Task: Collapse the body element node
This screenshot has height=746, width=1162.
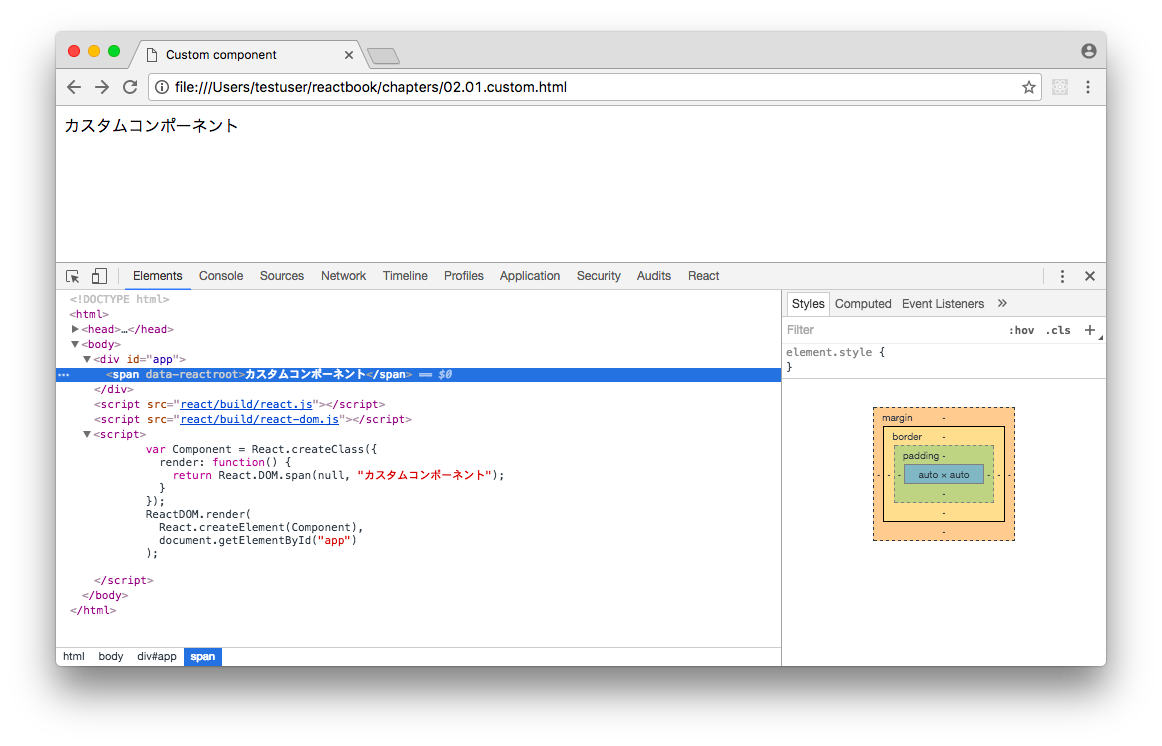Action: pyautogui.click(x=75, y=344)
